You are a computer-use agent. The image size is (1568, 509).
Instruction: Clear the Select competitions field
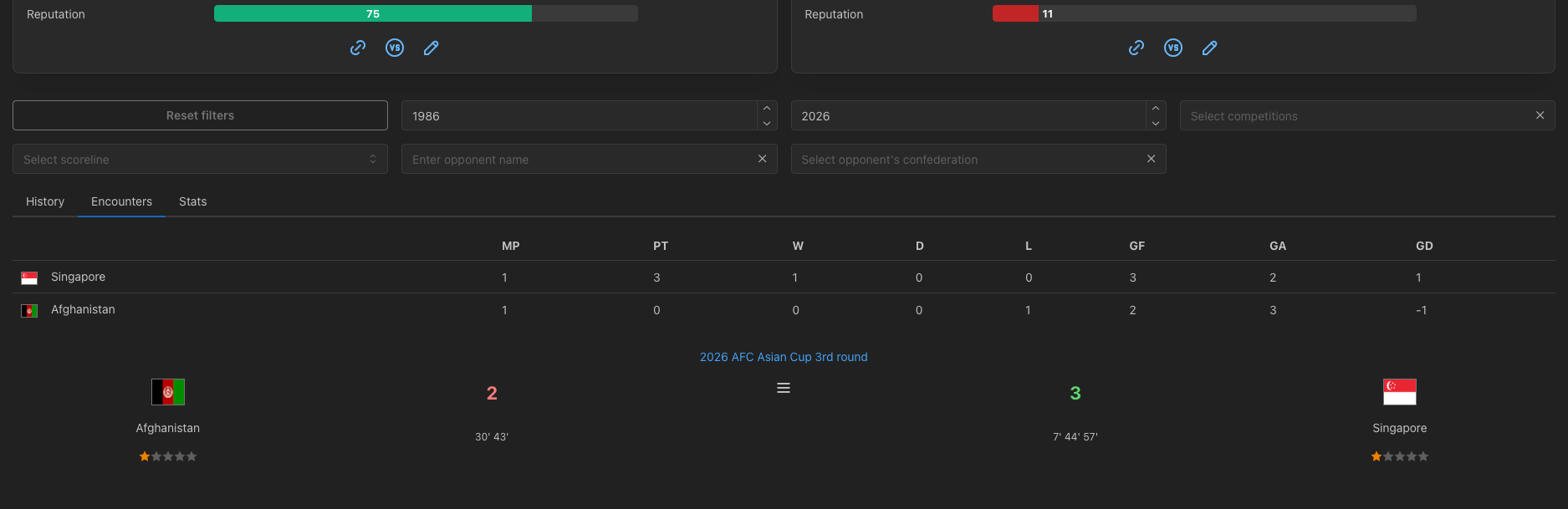[x=1540, y=115]
